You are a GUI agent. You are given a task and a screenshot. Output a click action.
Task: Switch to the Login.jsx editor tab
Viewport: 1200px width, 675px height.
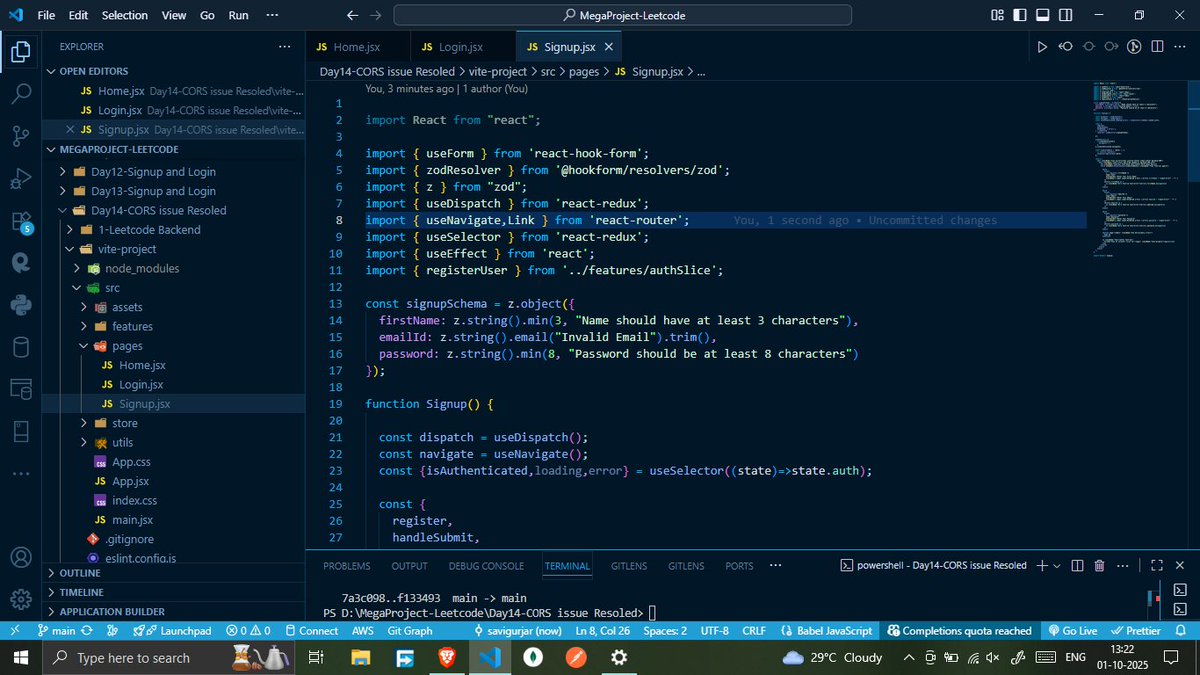click(x=462, y=47)
